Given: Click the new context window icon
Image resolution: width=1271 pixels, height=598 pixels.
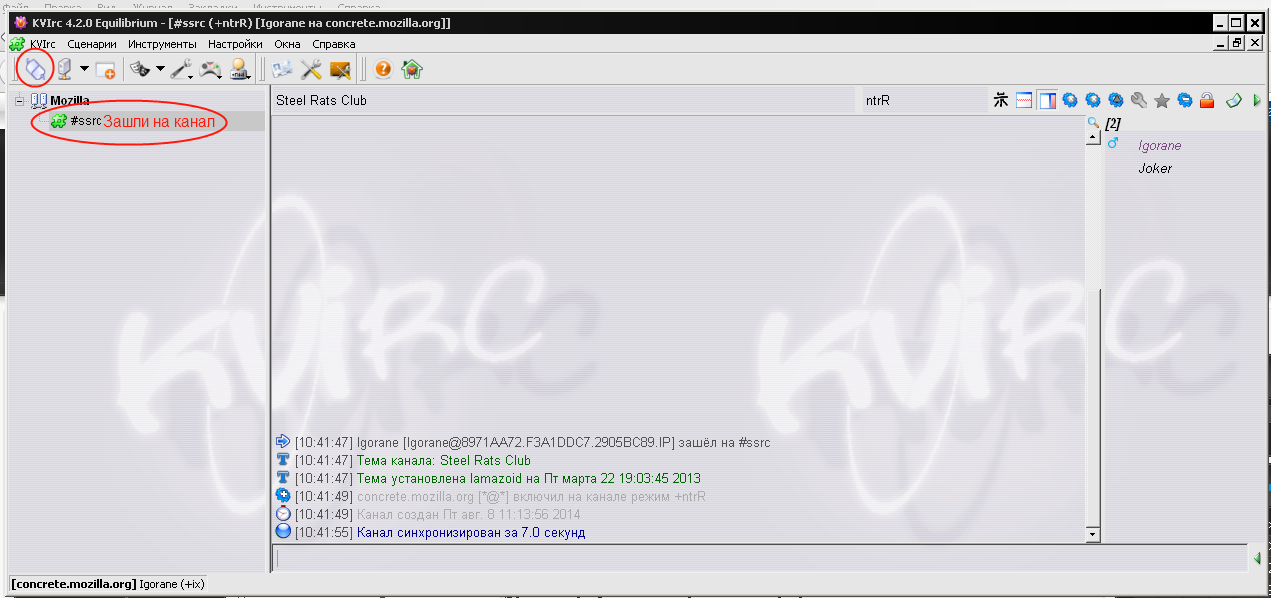Looking at the screenshot, I should pyautogui.click(x=106, y=69).
